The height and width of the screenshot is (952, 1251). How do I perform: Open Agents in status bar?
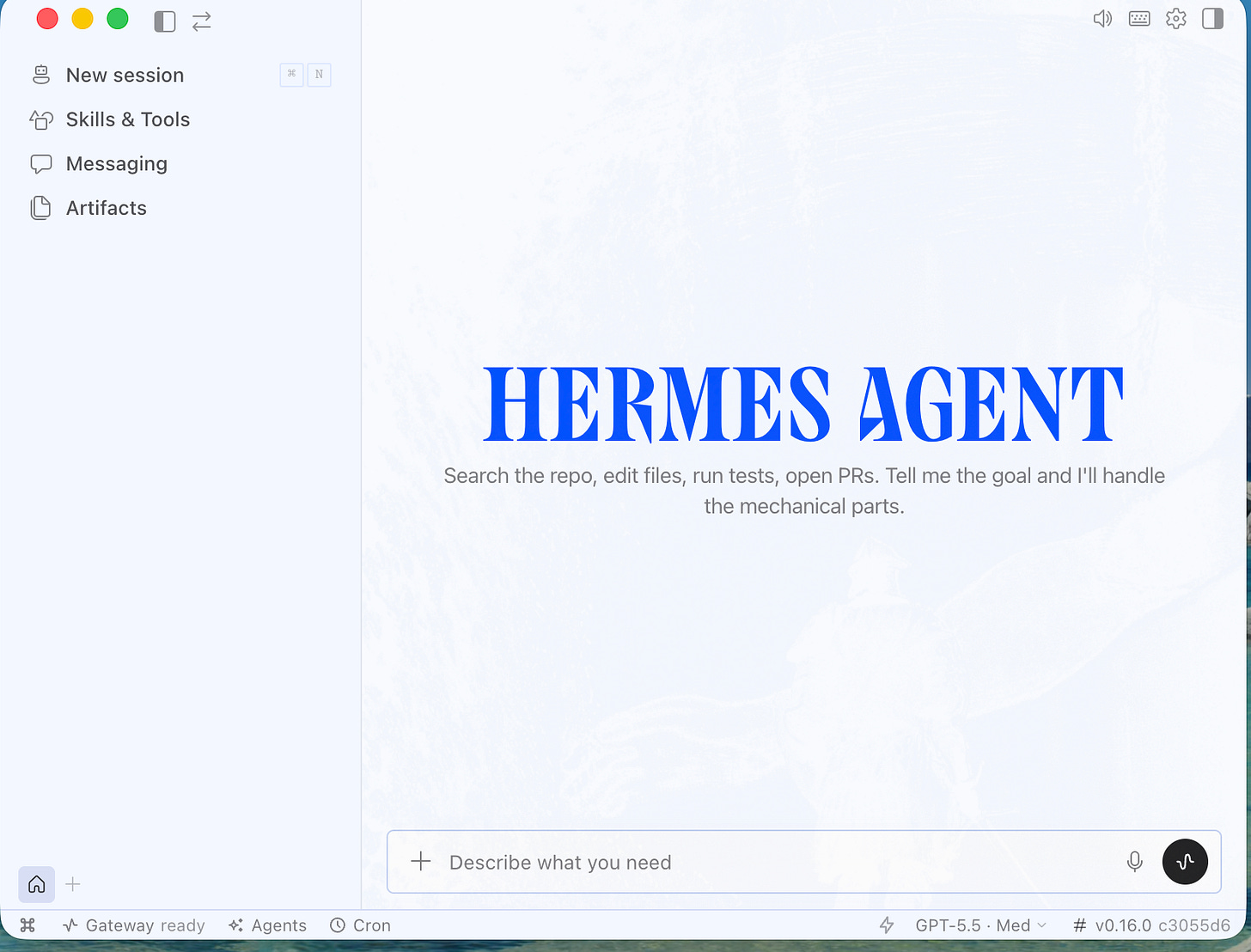[267, 925]
